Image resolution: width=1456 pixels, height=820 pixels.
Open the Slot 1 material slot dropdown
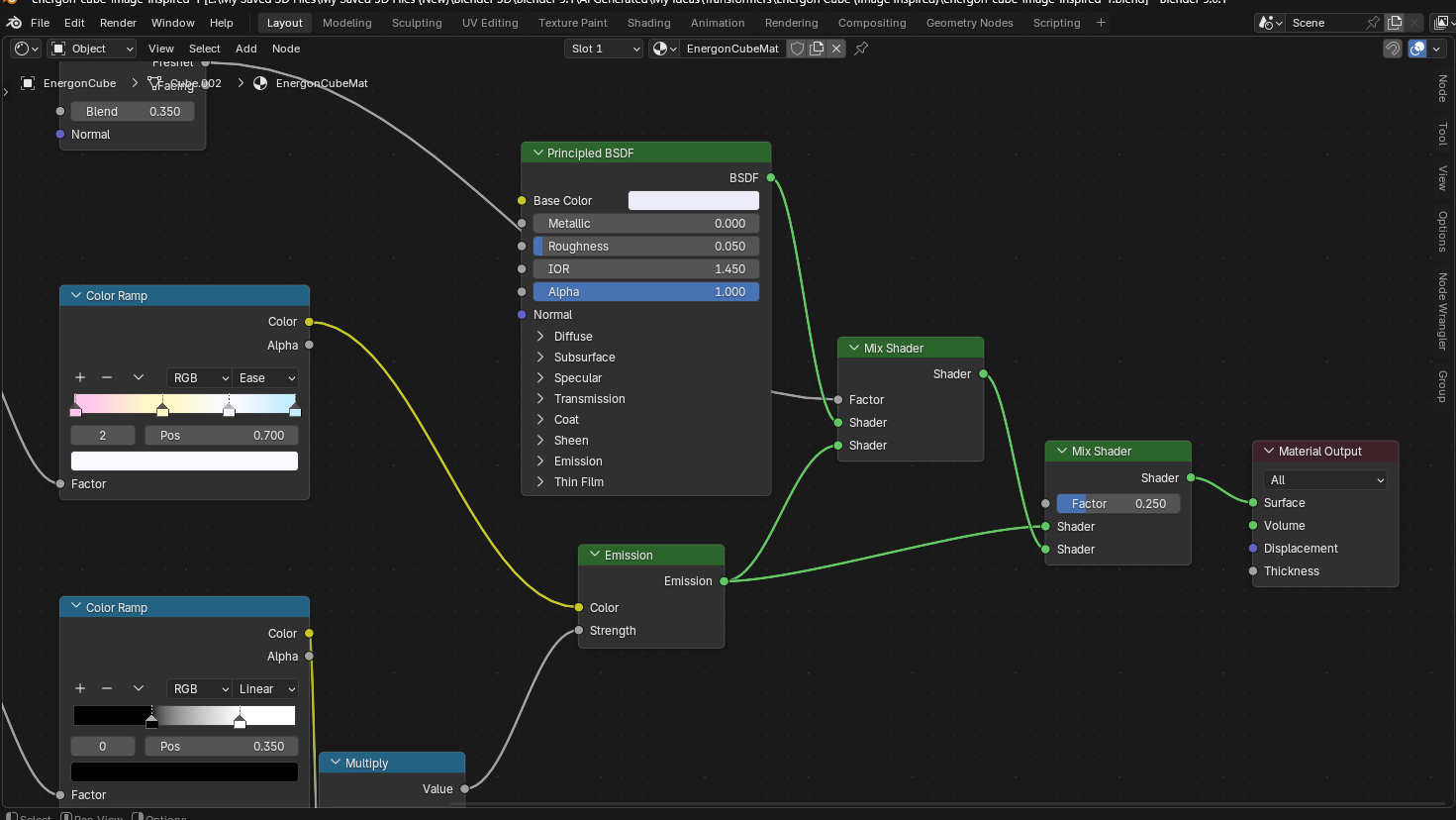point(604,49)
